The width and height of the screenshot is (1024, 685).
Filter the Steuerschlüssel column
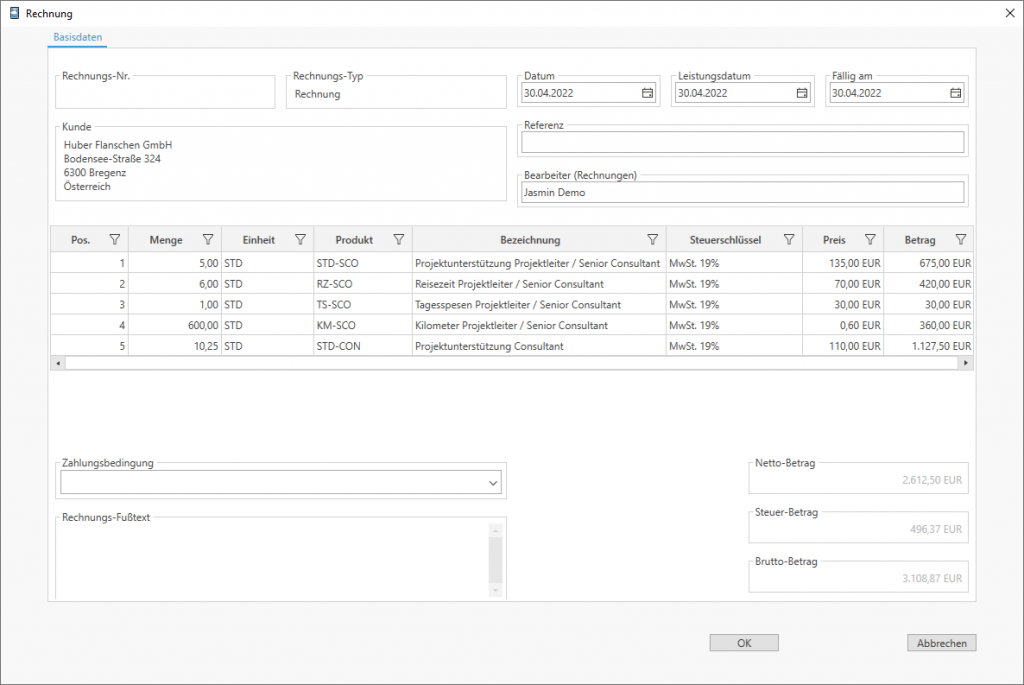pyautogui.click(x=789, y=240)
